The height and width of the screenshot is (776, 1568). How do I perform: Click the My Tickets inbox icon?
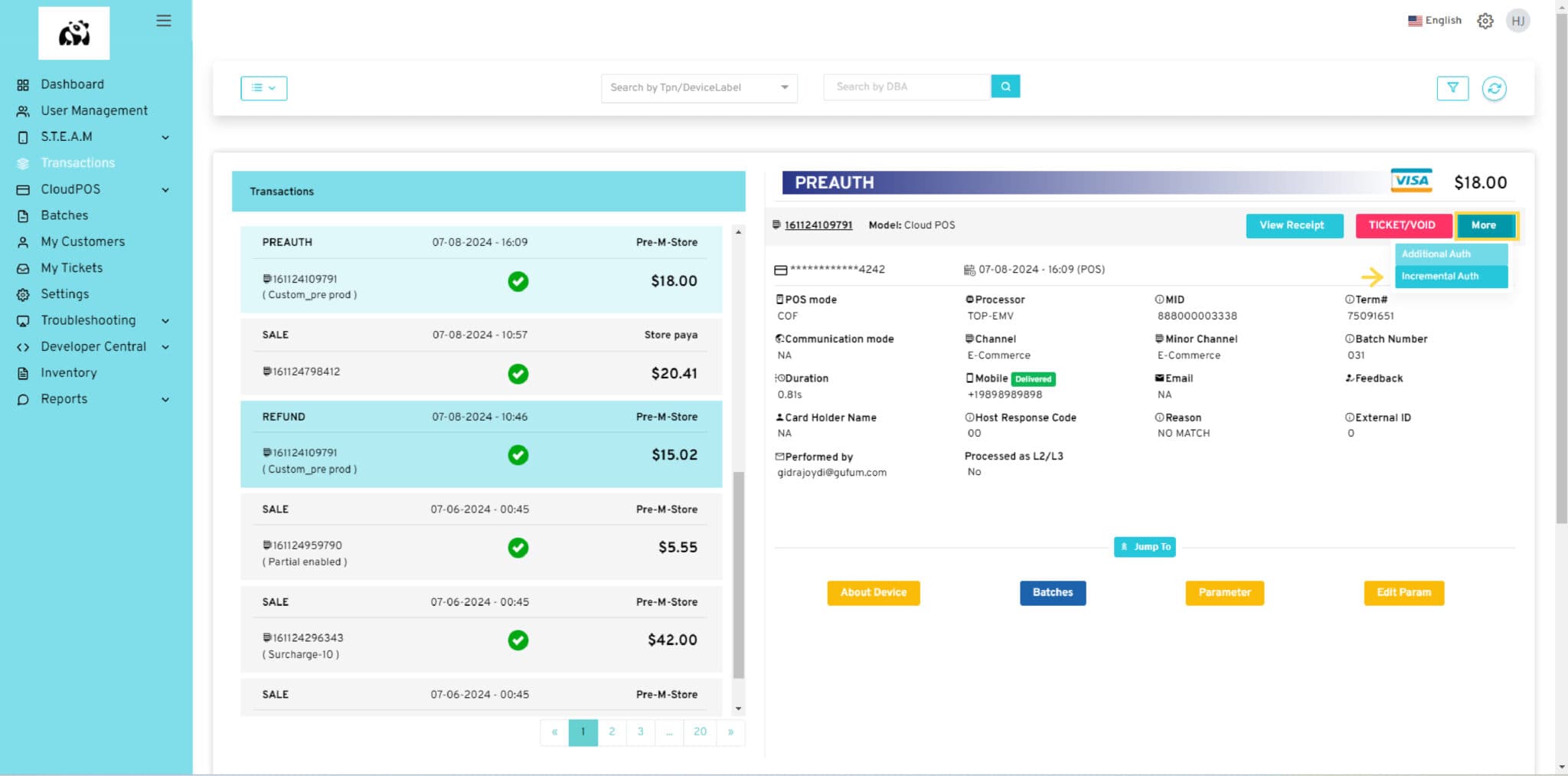coord(23,268)
